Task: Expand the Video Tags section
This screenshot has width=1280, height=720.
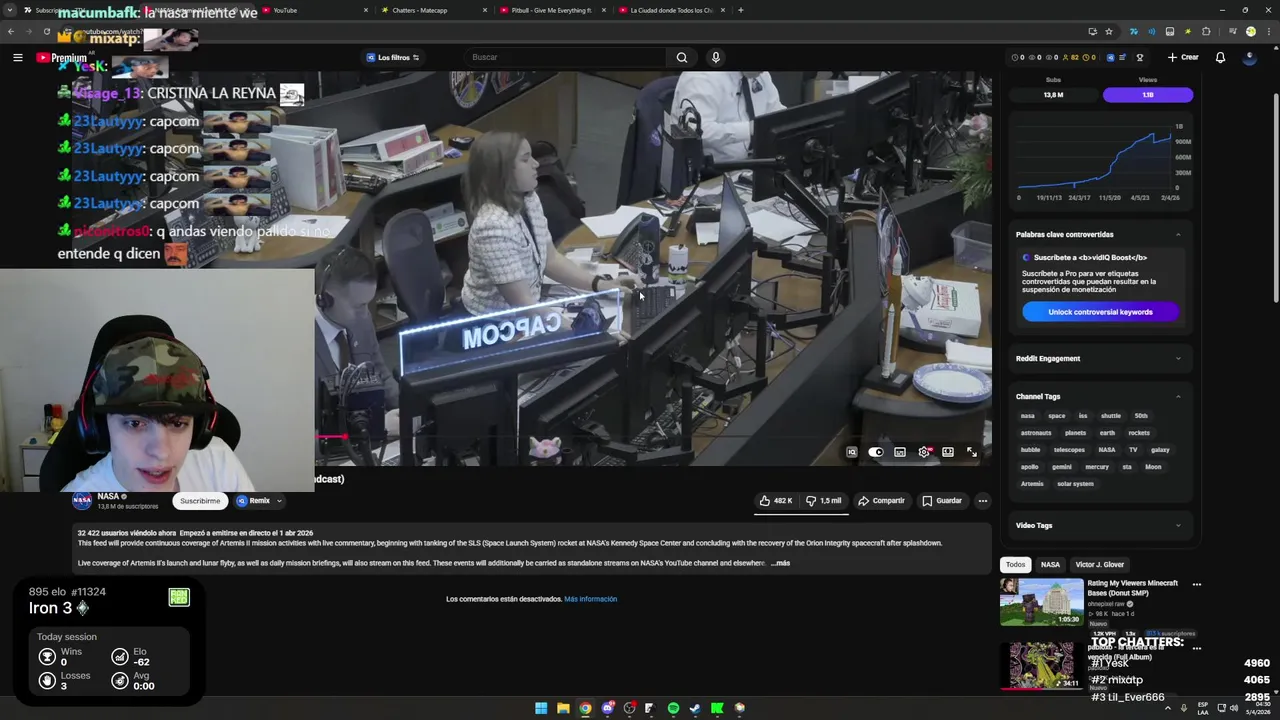Action: coord(1178,526)
